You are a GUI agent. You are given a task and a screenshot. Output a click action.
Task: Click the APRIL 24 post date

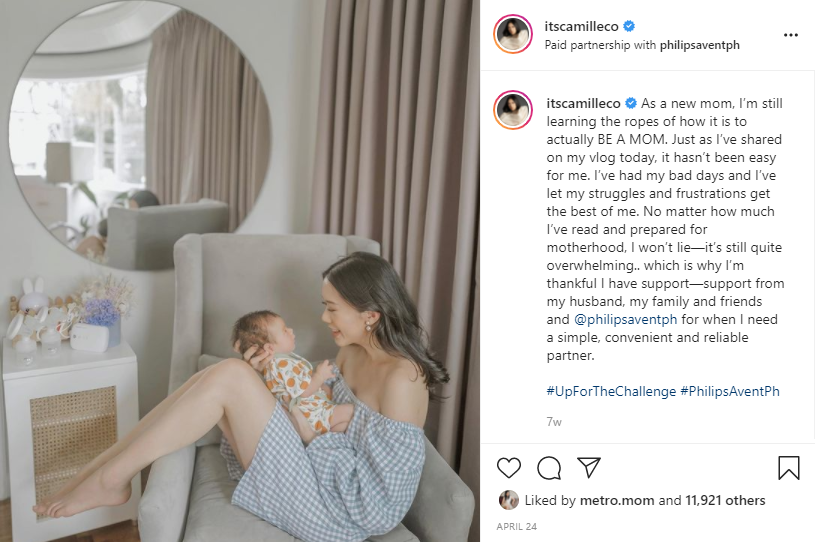[x=516, y=526]
